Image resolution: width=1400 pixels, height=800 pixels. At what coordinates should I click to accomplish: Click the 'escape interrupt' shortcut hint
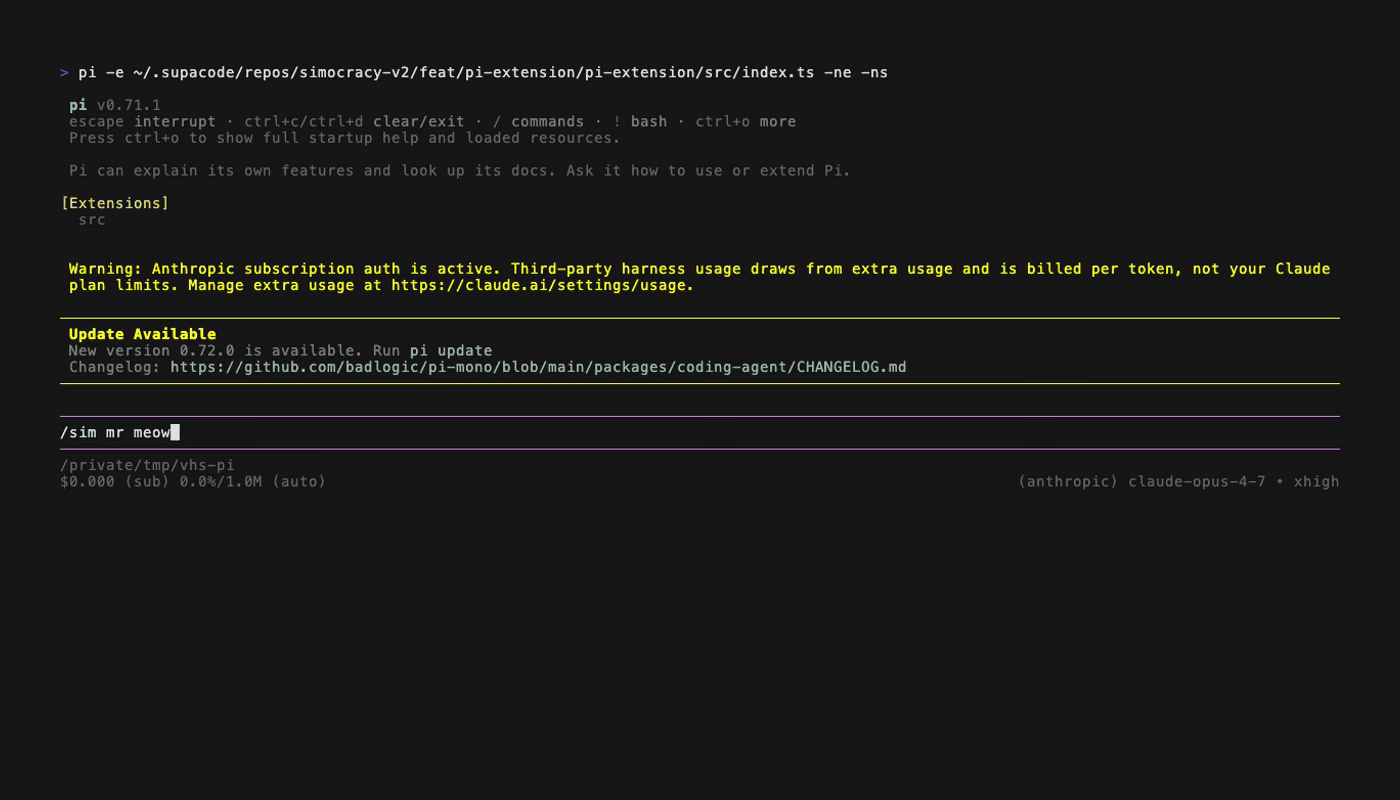pyautogui.click(x=142, y=122)
